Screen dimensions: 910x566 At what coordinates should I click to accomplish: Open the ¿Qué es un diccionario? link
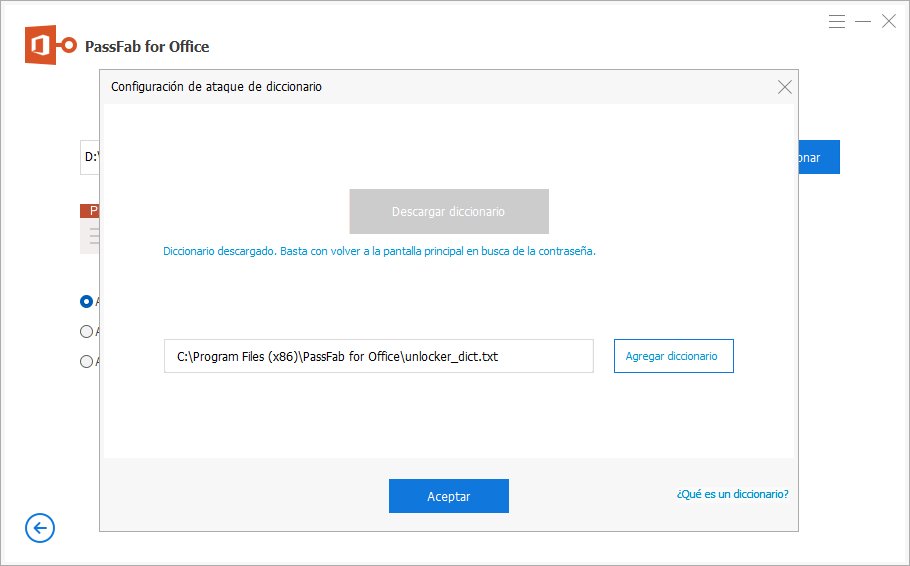pos(732,494)
